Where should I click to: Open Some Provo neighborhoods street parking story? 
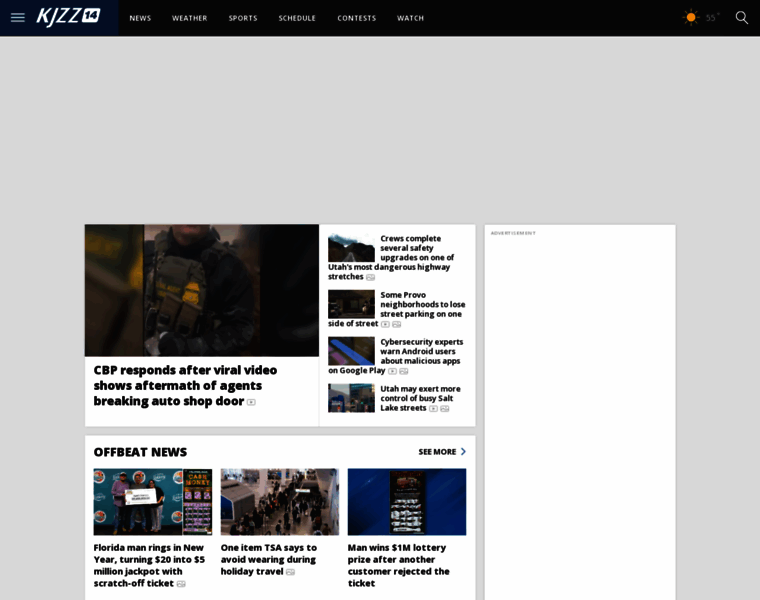pos(397,309)
